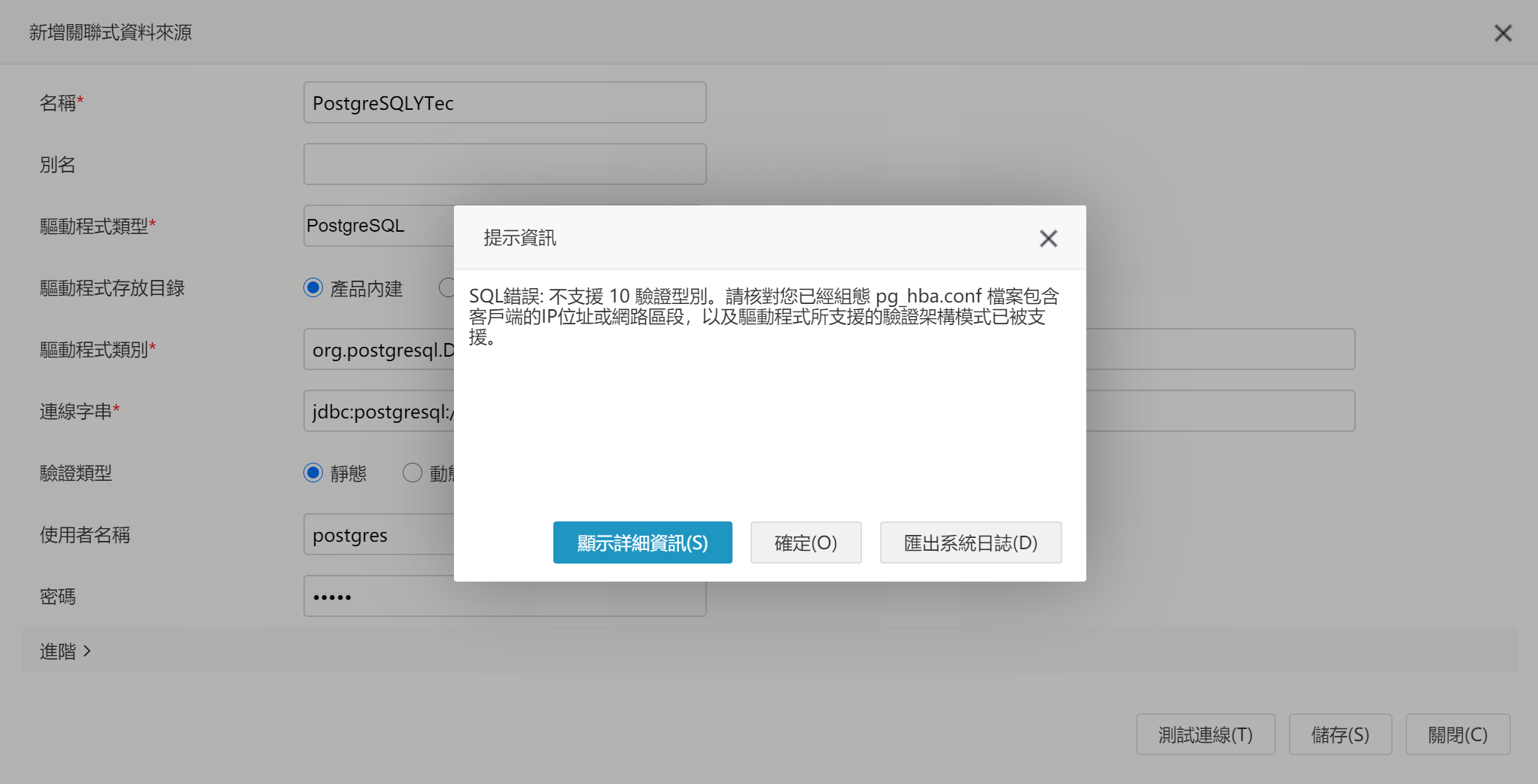The height and width of the screenshot is (784, 1538).
Task: Click the 驅動程式類別 org.postgresql field
Action: pos(379,349)
